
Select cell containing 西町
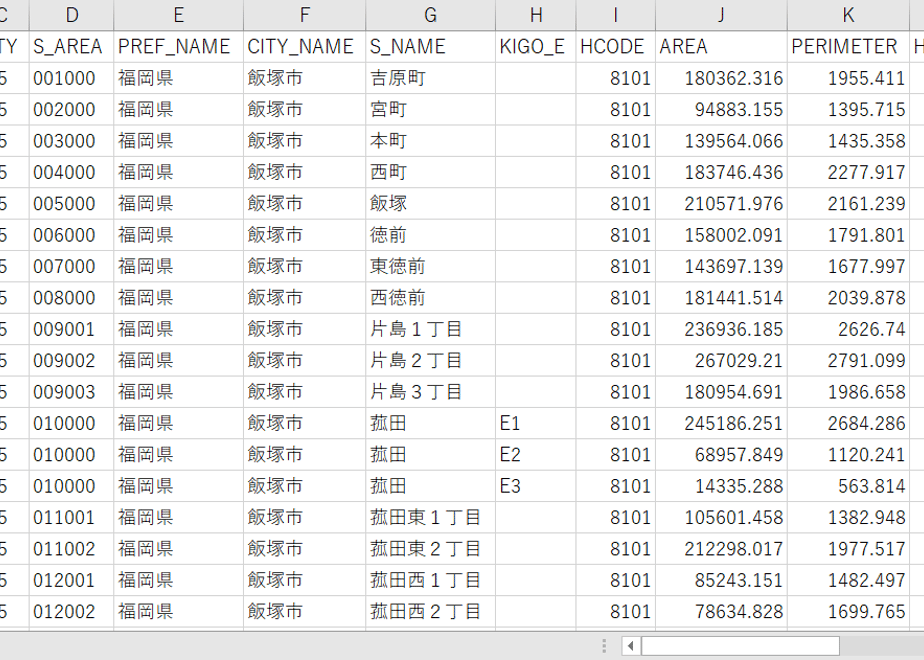[431, 172]
